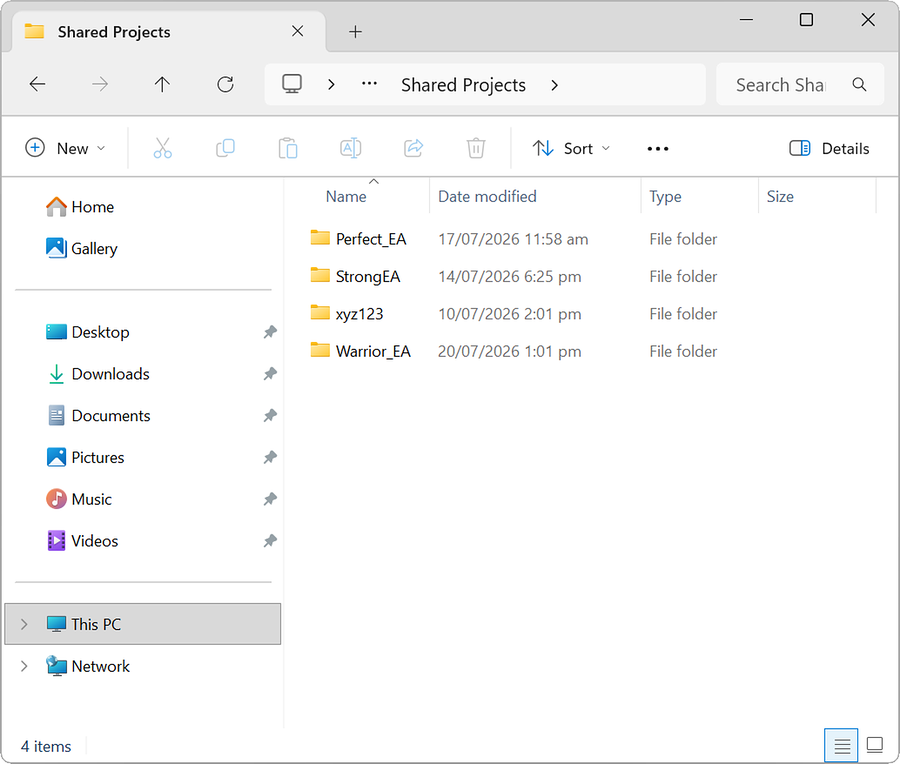Image resolution: width=900 pixels, height=764 pixels.
Task: Select the Perfect_EA folder
Action: point(371,239)
